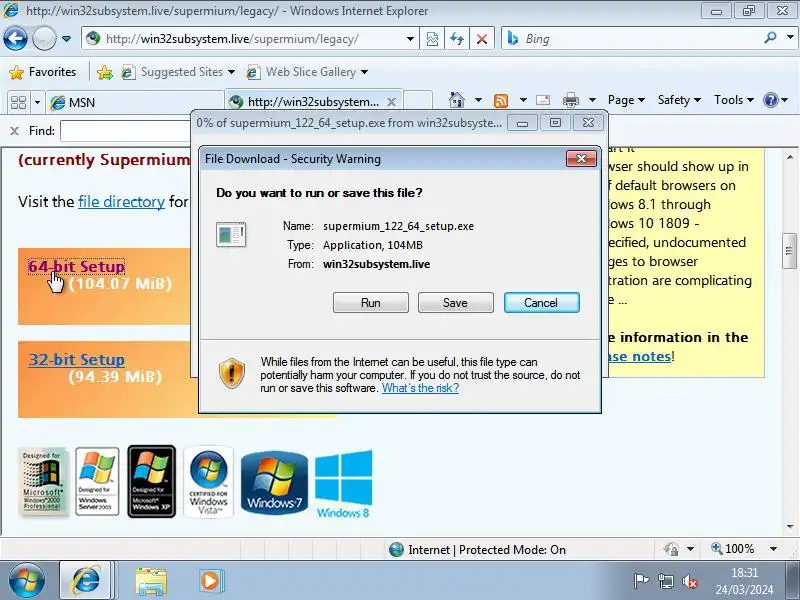Click the file directory link
The image size is (800, 600).
pyautogui.click(x=121, y=202)
